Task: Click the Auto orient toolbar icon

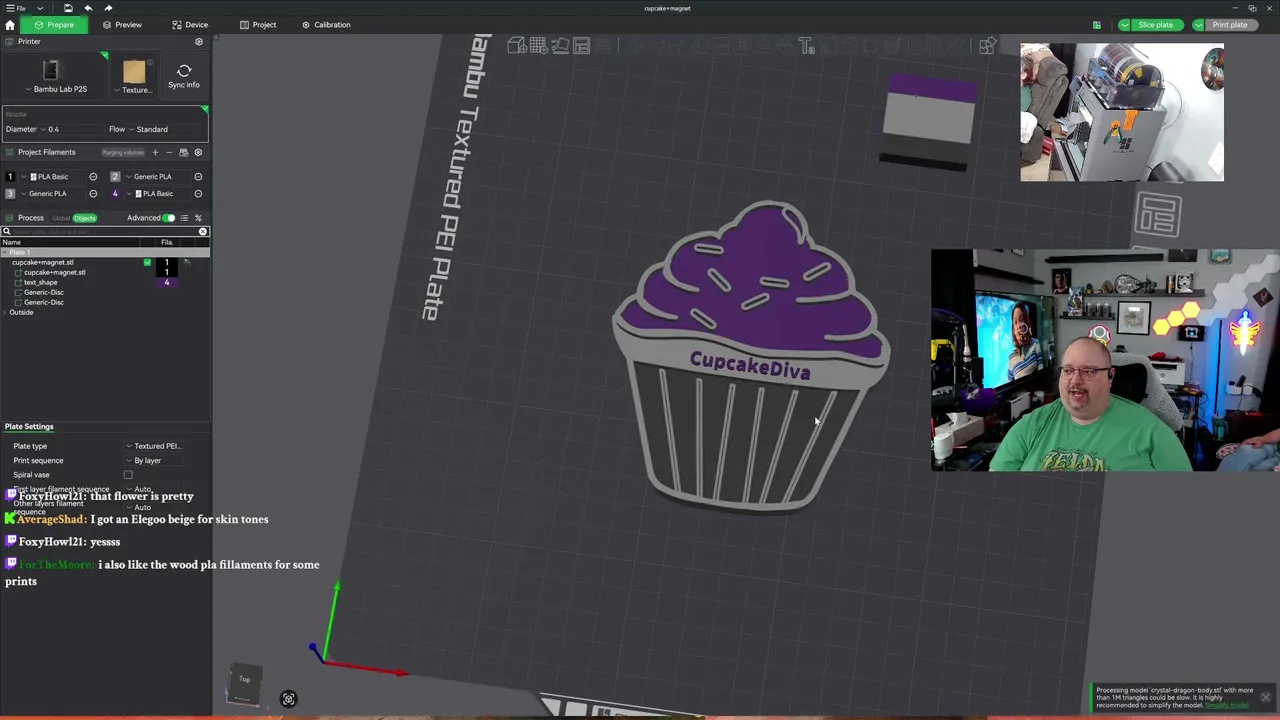Action: (x=560, y=46)
